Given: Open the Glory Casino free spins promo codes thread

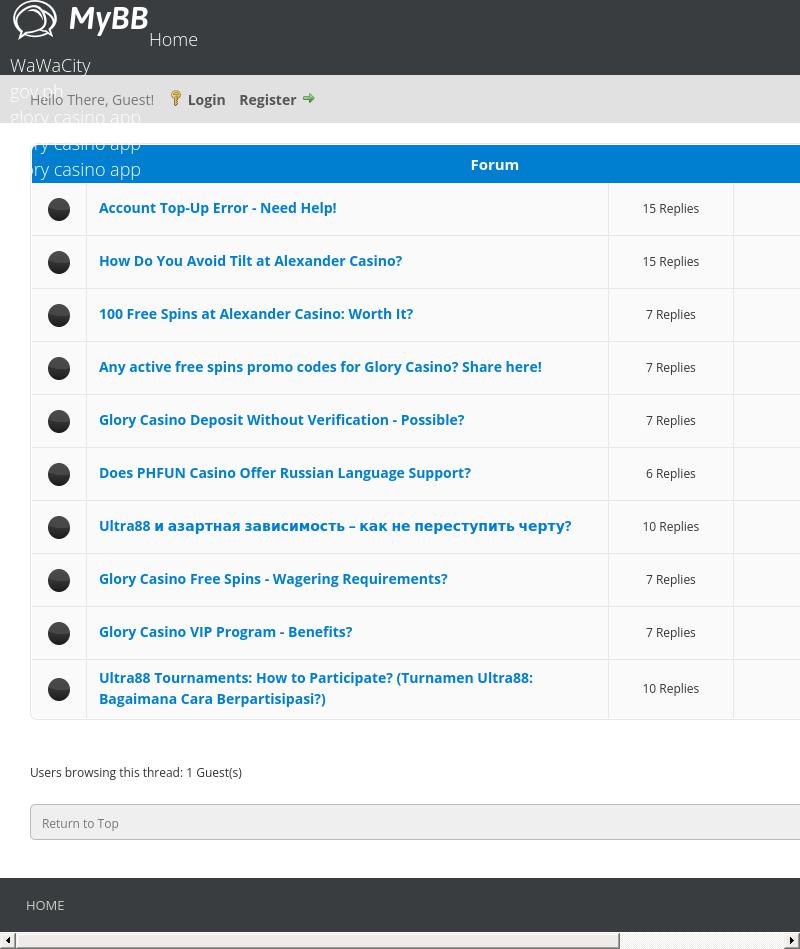Looking at the screenshot, I should coord(320,367).
